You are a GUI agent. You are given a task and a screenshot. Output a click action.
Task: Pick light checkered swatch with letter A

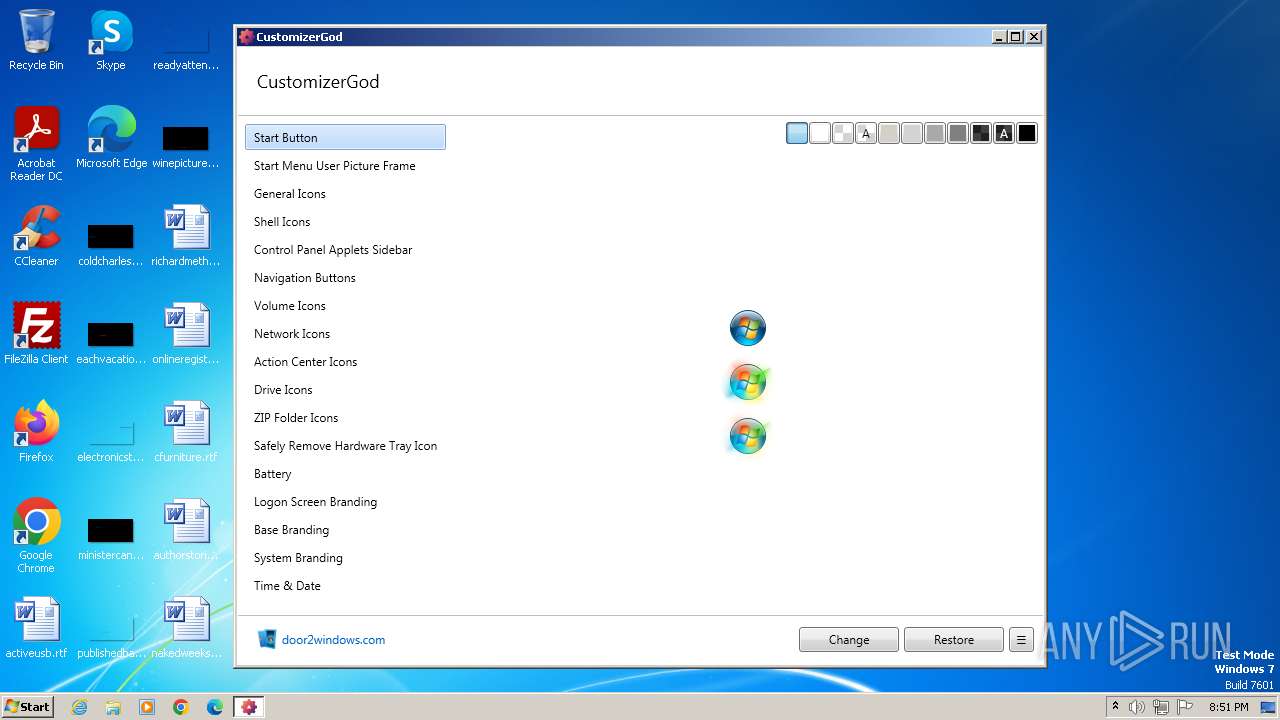pos(866,133)
